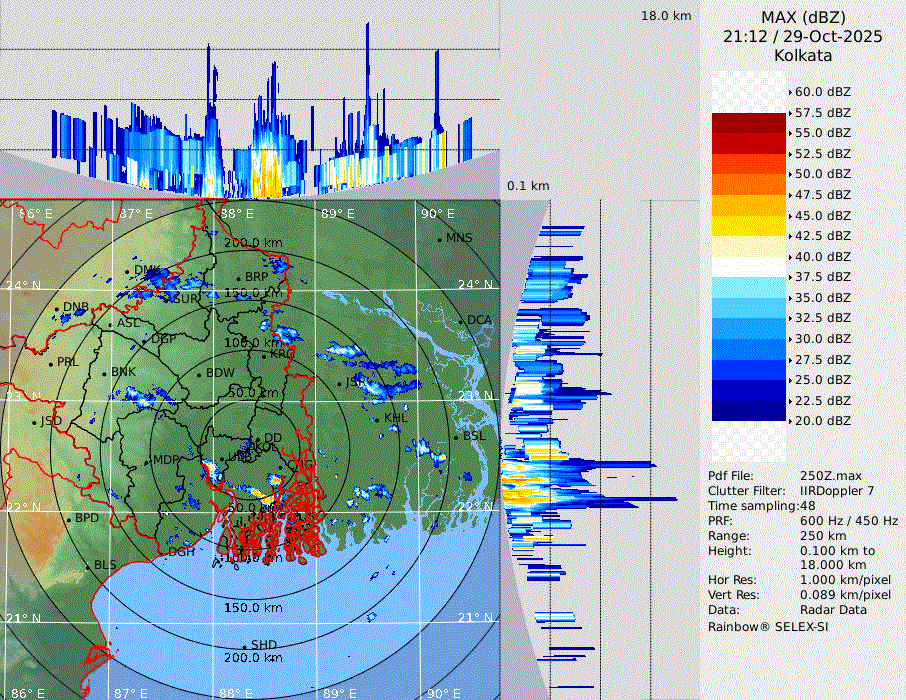The image size is (906, 700).
Task: Click the BSL station marker
Action: click(x=457, y=437)
